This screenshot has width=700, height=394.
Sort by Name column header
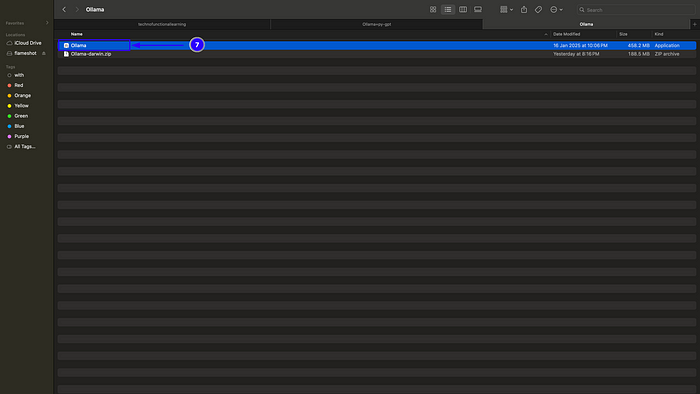77,34
